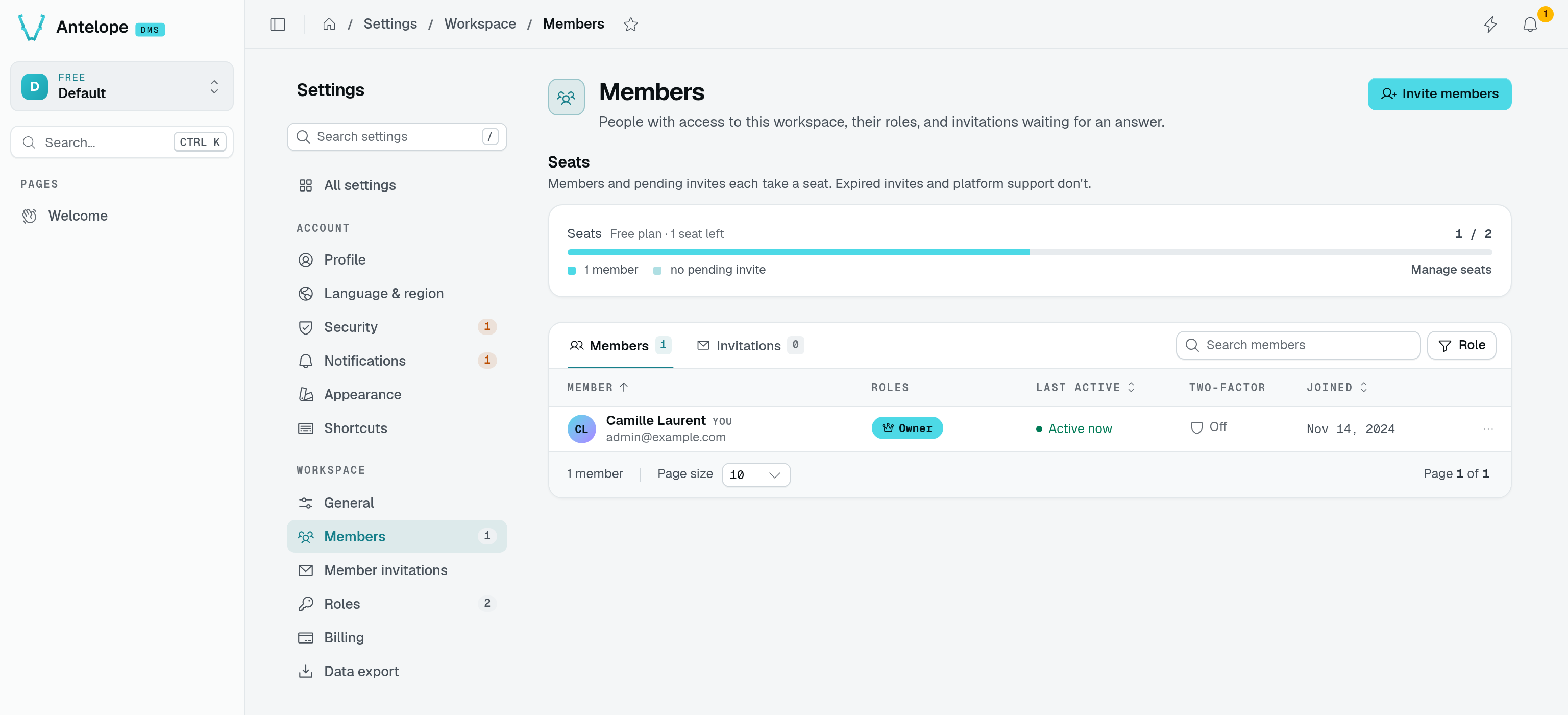The height and width of the screenshot is (715, 1568).
Task: Open Shortcuts settings
Action: coord(397,428)
